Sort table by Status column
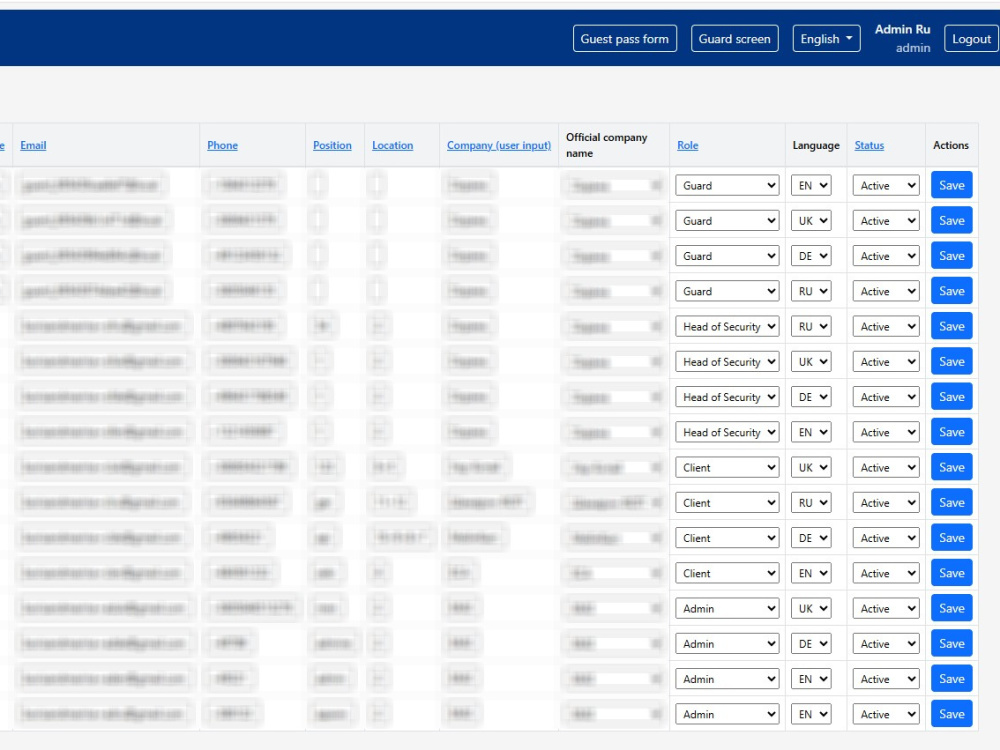This screenshot has height=750, width=1000. 869,145
